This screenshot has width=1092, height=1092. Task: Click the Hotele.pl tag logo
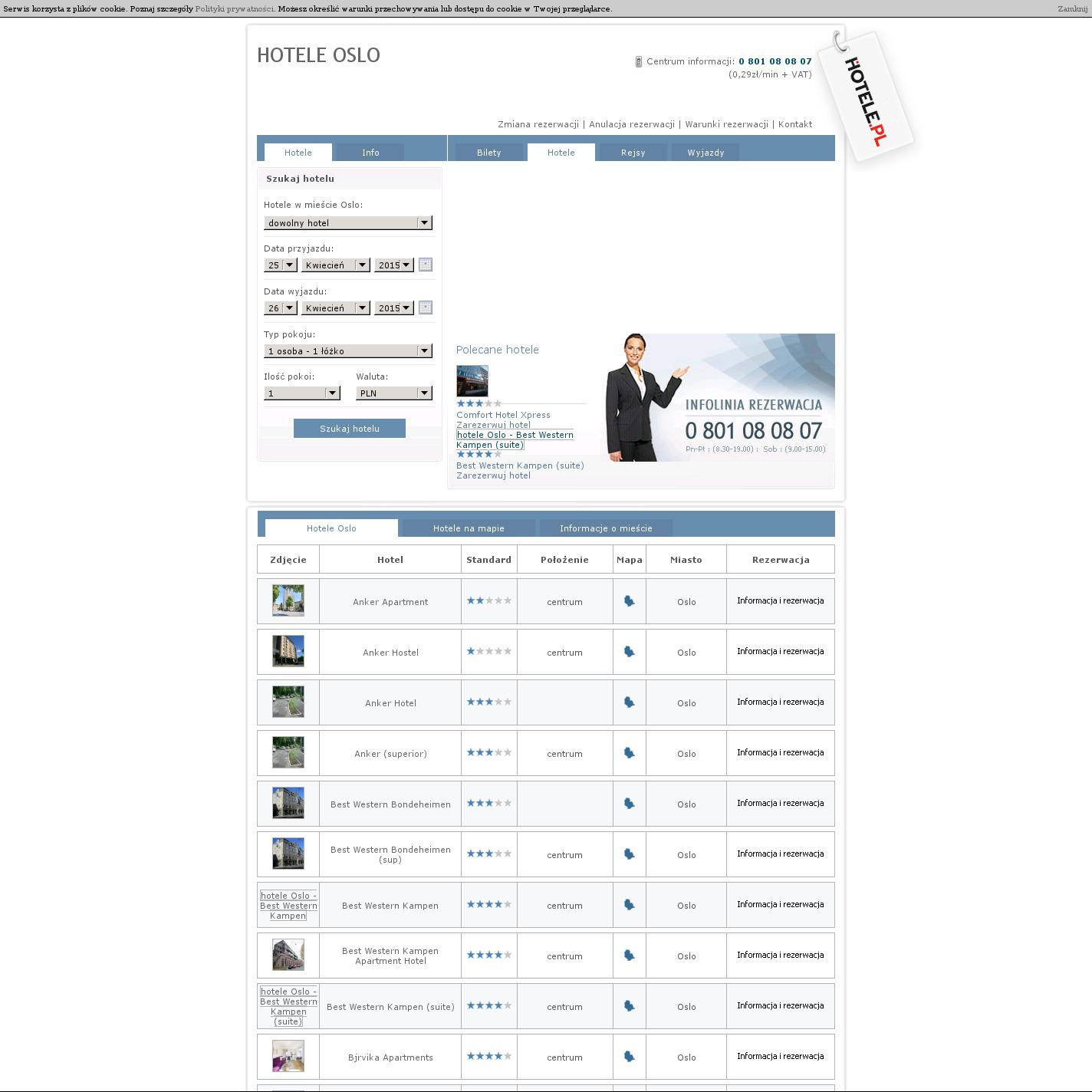[866, 98]
